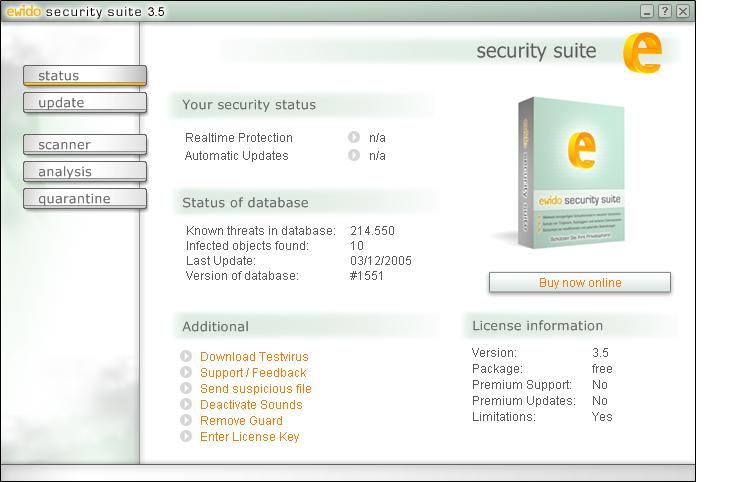Click the Download Testvirus link
This screenshot has width=736, height=482.
254,357
